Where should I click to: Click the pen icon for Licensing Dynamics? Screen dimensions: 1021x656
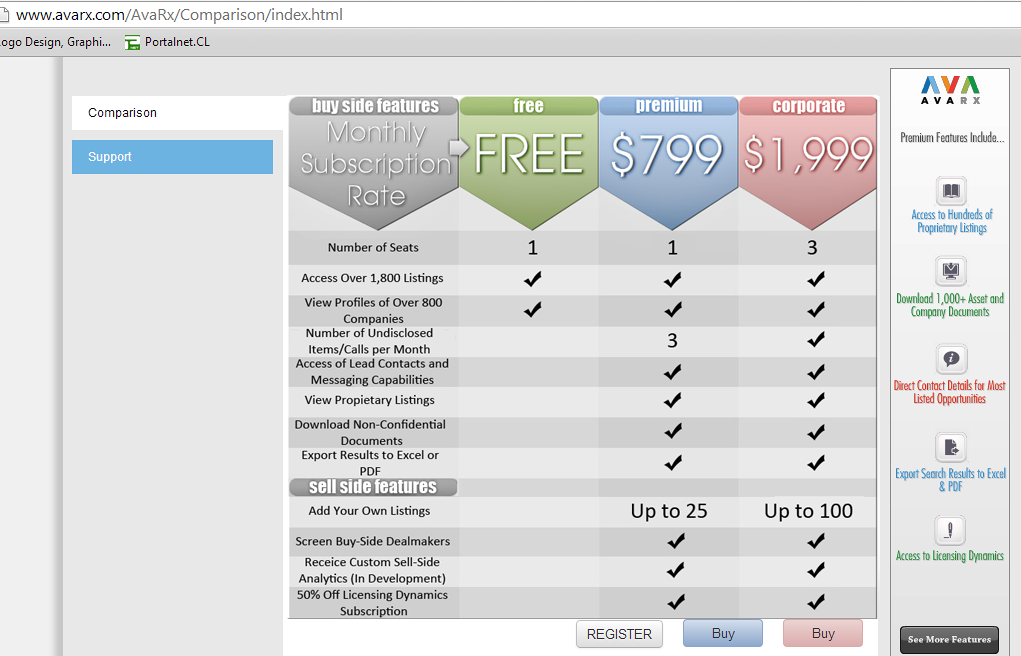coord(950,530)
